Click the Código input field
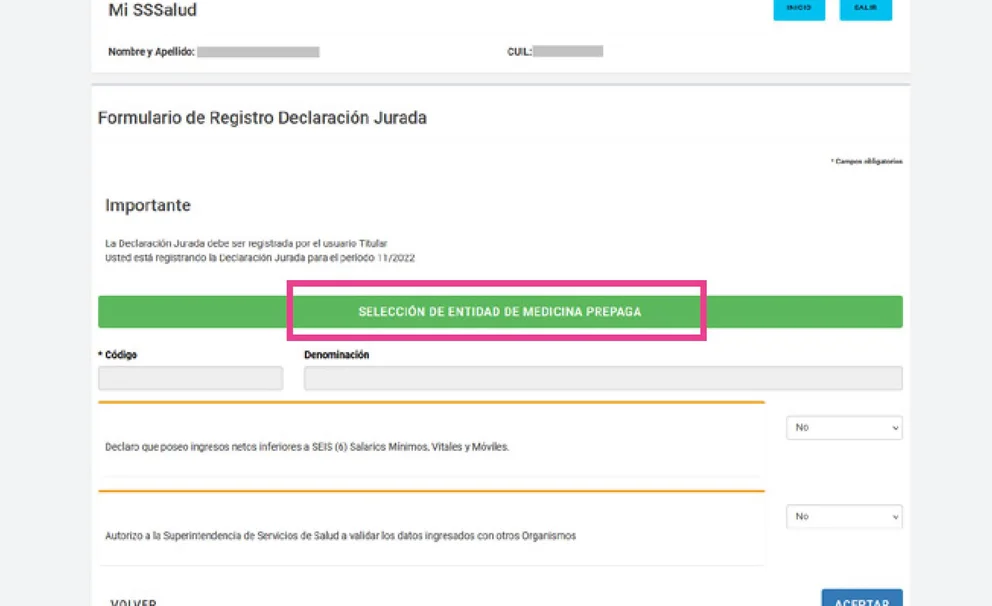The image size is (992, 606). coord(190,377)
